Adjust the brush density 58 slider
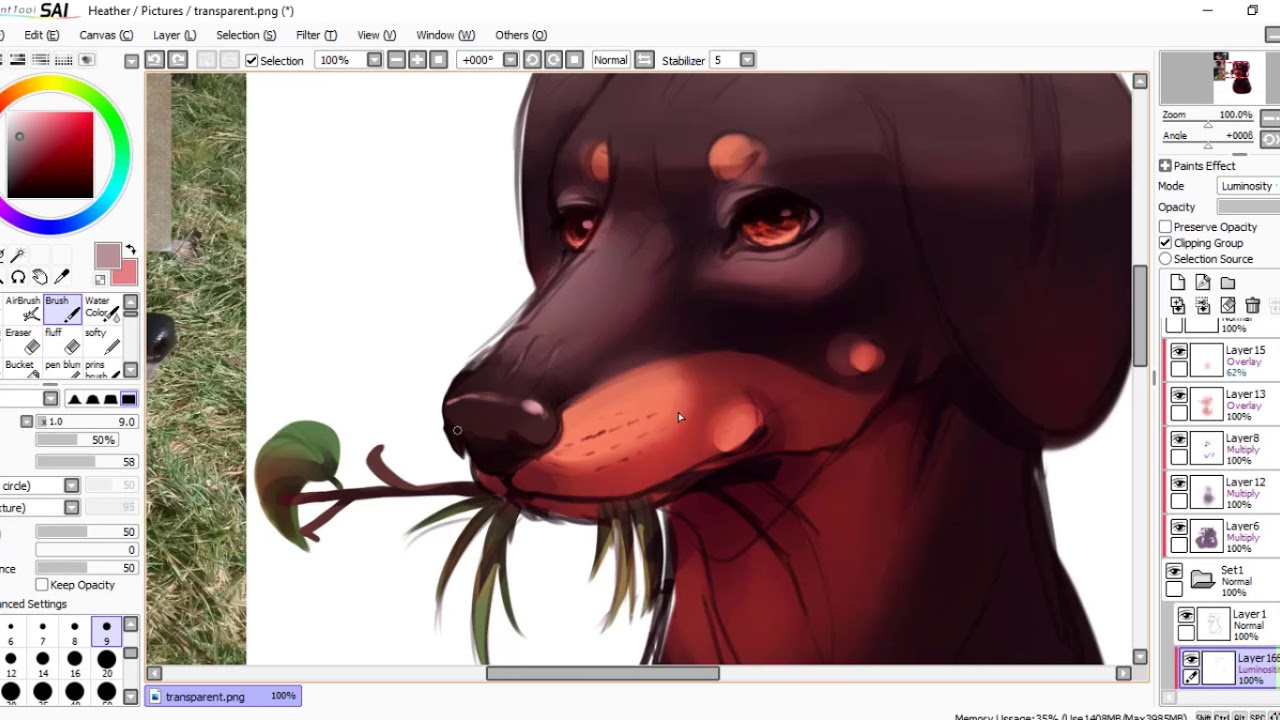Viewport: 1280px width, 720px height. pos(86,461)
